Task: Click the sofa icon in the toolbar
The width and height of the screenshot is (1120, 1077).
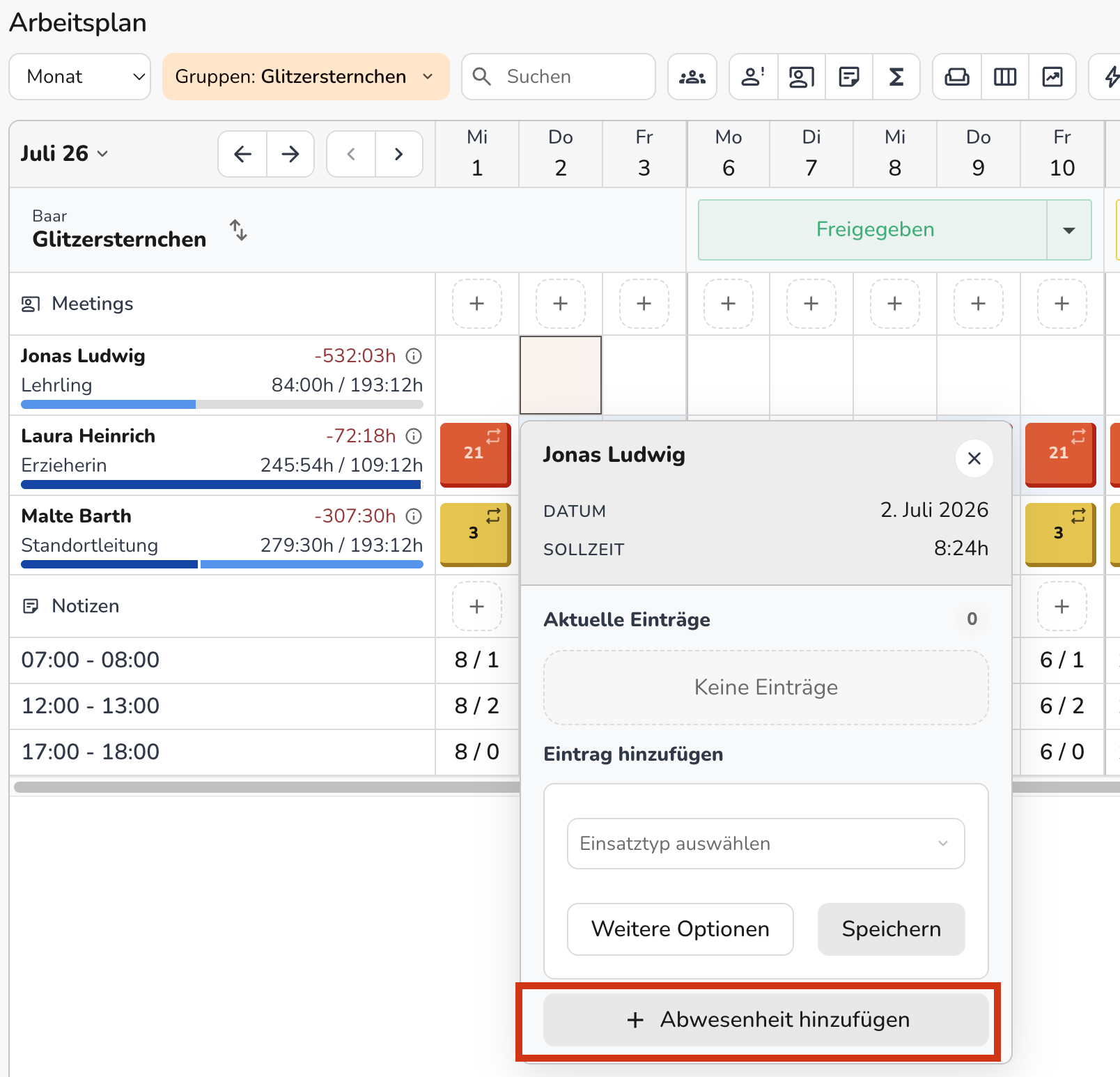Action: click(957, 77)
